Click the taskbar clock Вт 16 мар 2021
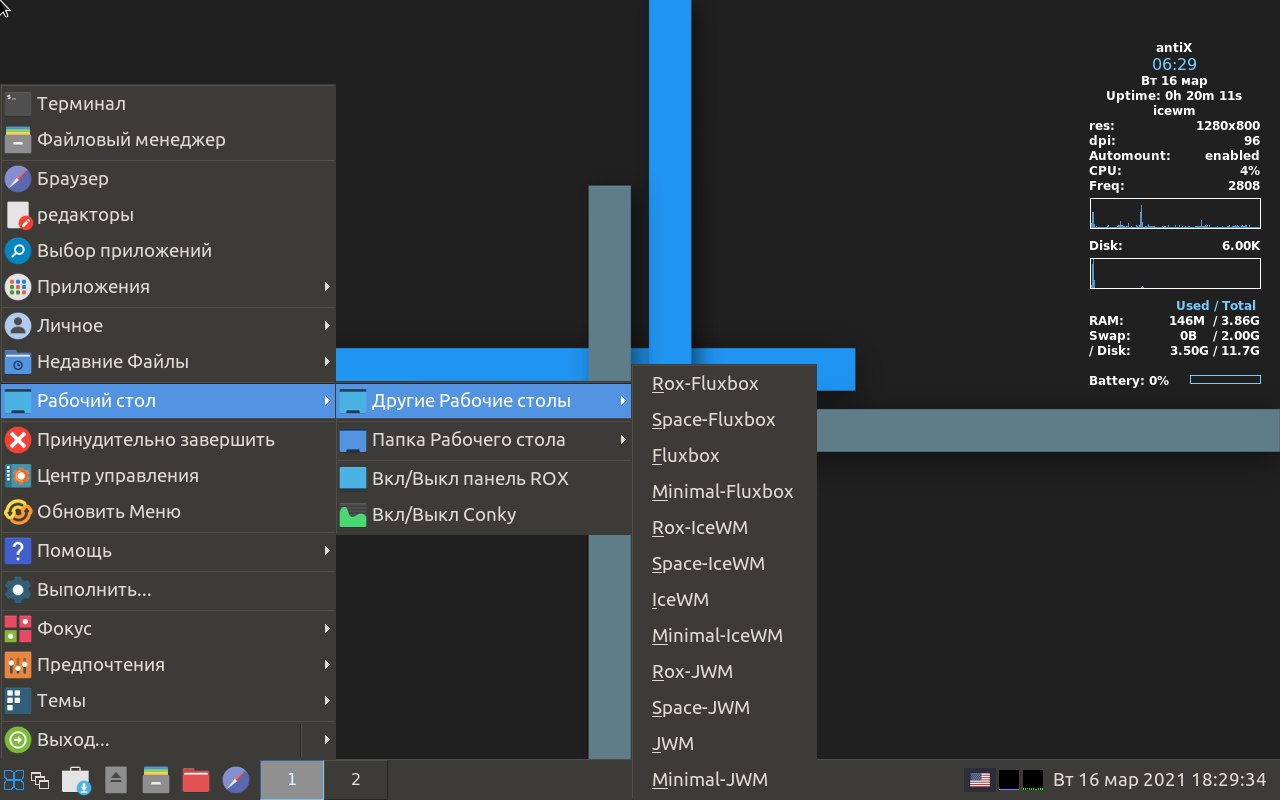The image size is (1280, 800). 1160,780
